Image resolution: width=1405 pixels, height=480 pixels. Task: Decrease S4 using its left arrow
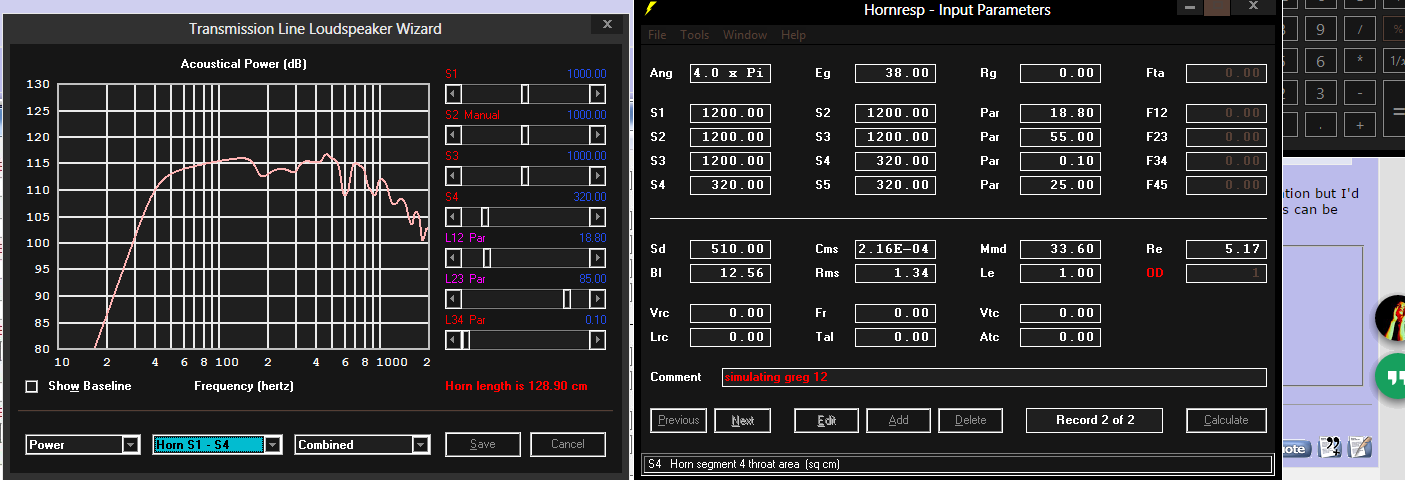(x=453, y=216)
